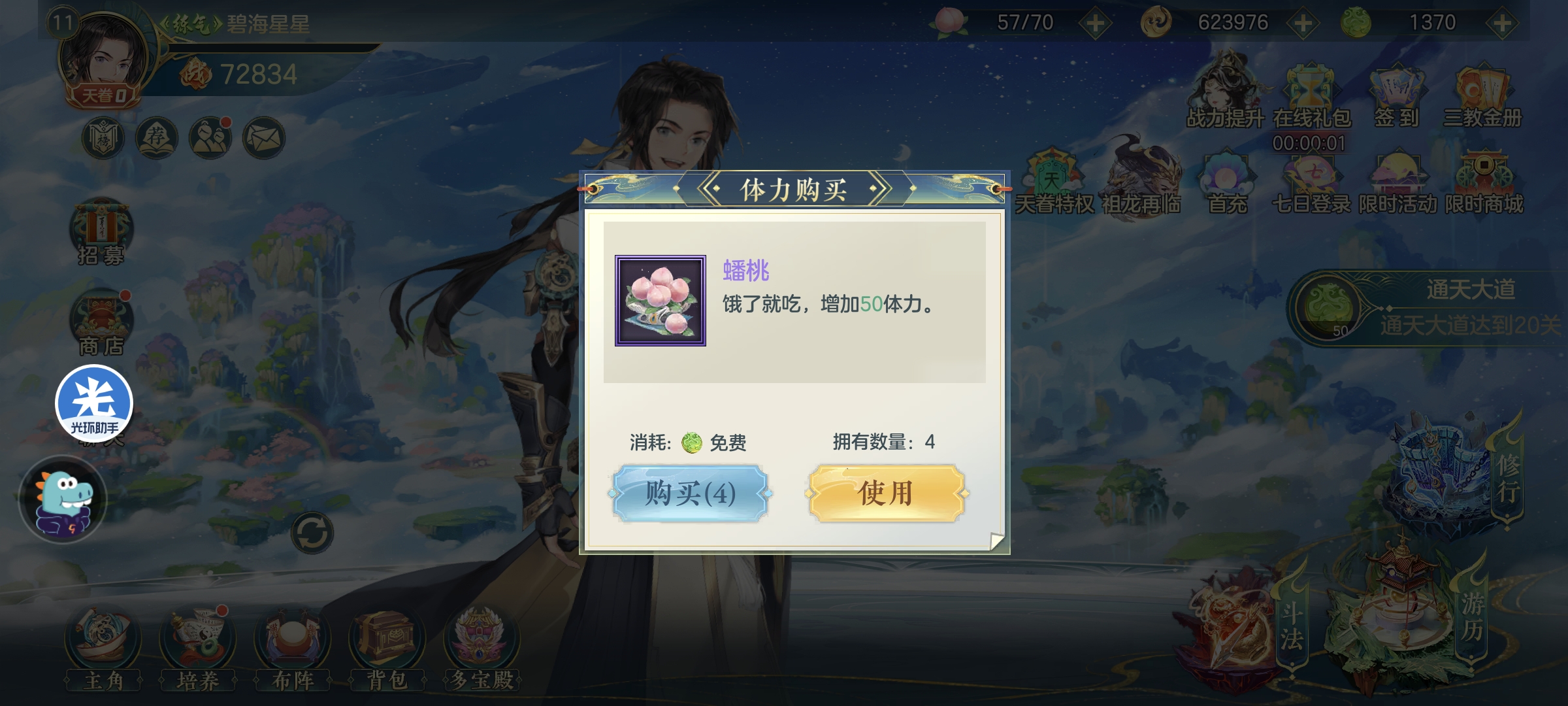Image resolution: width=1568 pixels, height=706 pixels.
Task: Open the mail envelope icon
Action: (264, 139)
